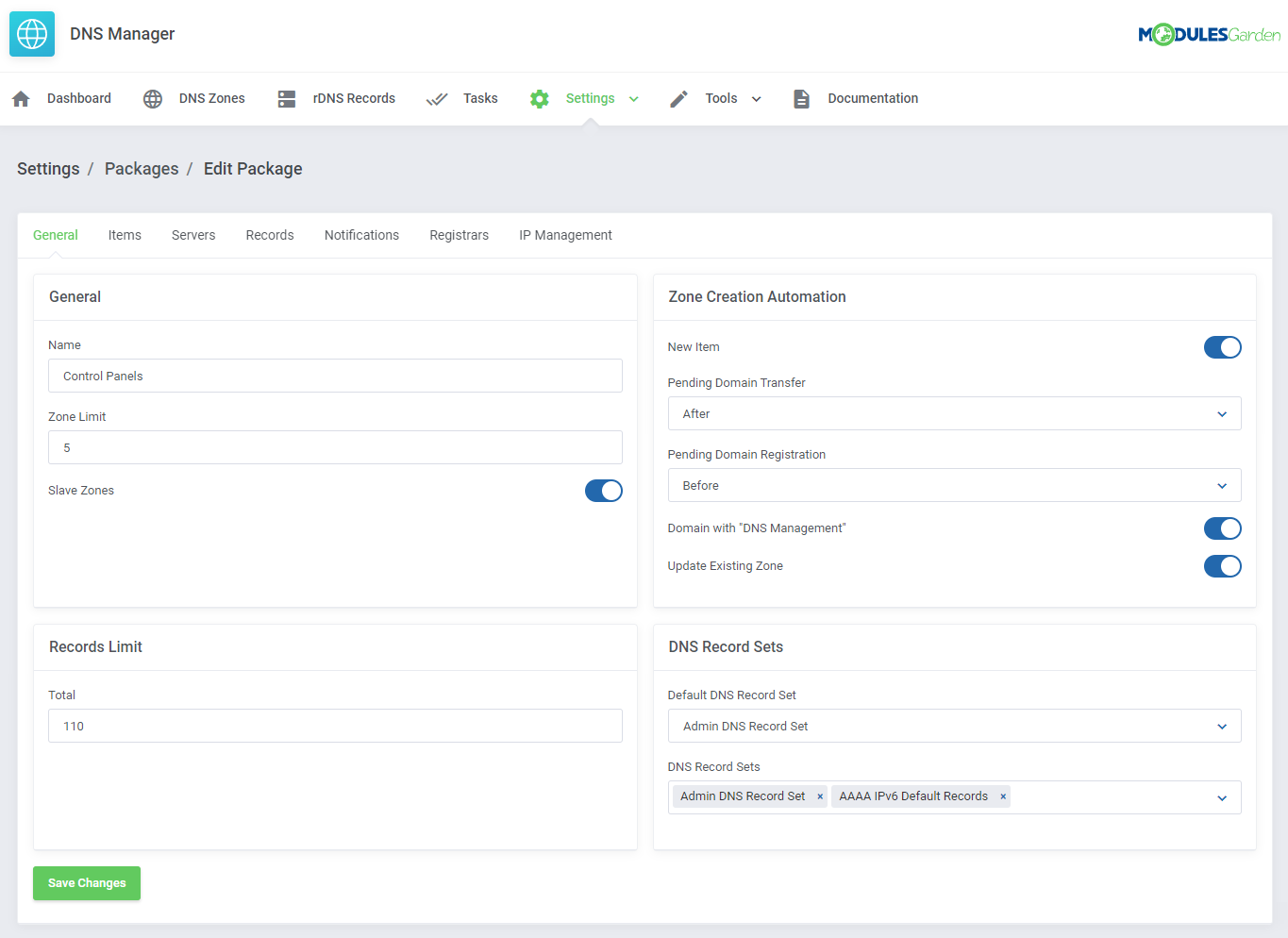Open DNS Zones via its globe icon
The image size is (1288, 938).
click(152, 98)
